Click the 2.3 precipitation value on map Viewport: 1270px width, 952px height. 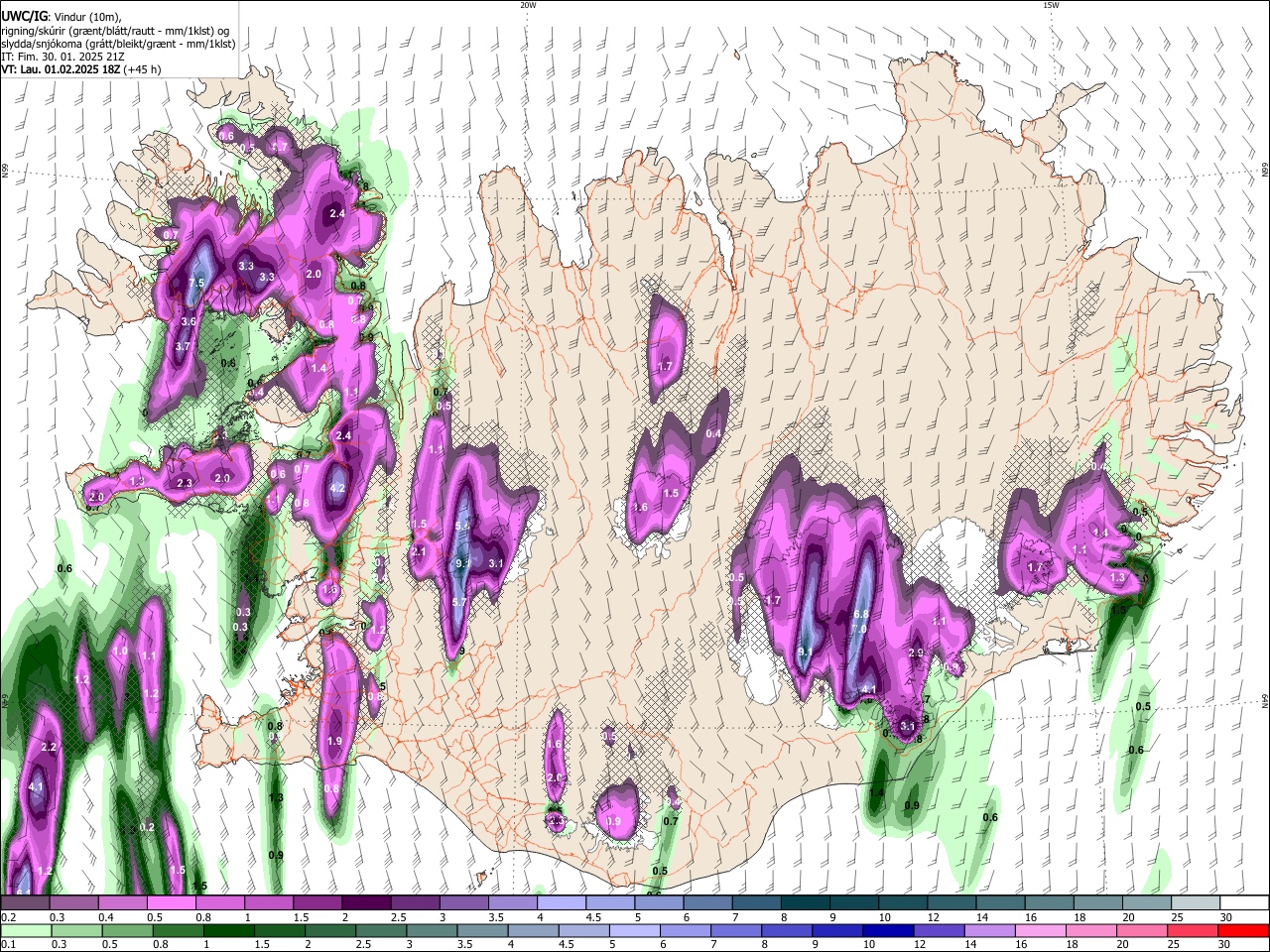point(185,483)
